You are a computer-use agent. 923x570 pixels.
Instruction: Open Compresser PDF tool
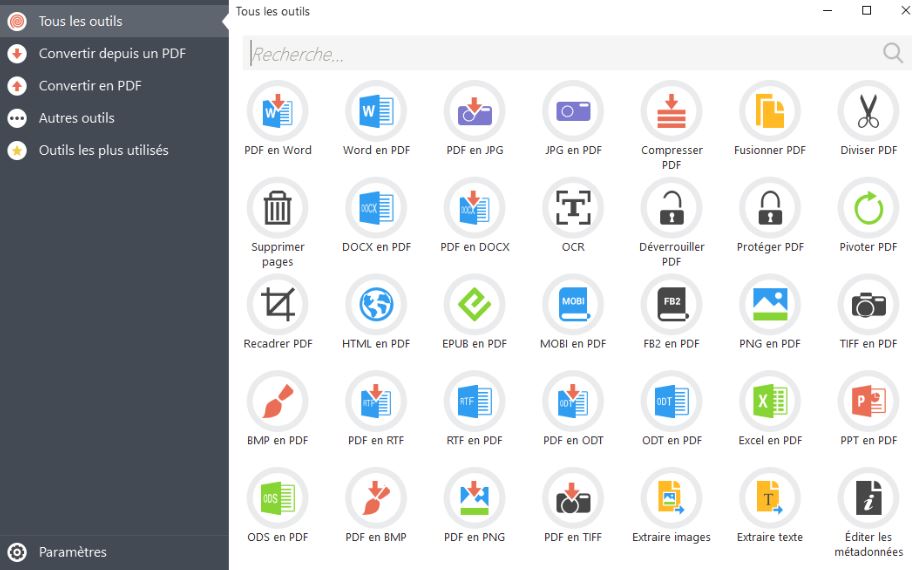(672, 111)
